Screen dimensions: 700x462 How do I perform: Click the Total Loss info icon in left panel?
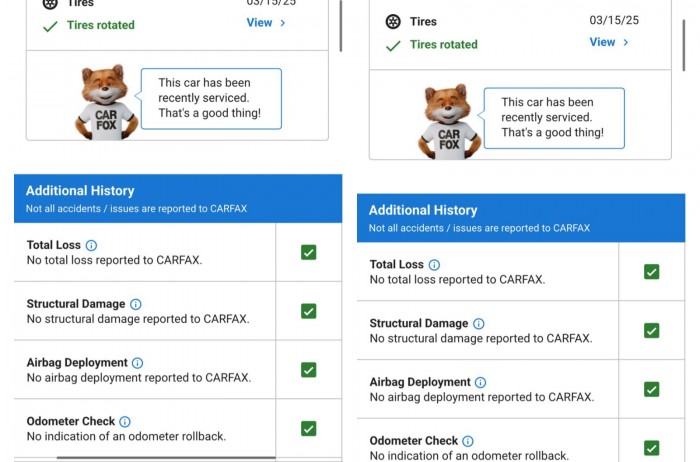coord(91,245)
